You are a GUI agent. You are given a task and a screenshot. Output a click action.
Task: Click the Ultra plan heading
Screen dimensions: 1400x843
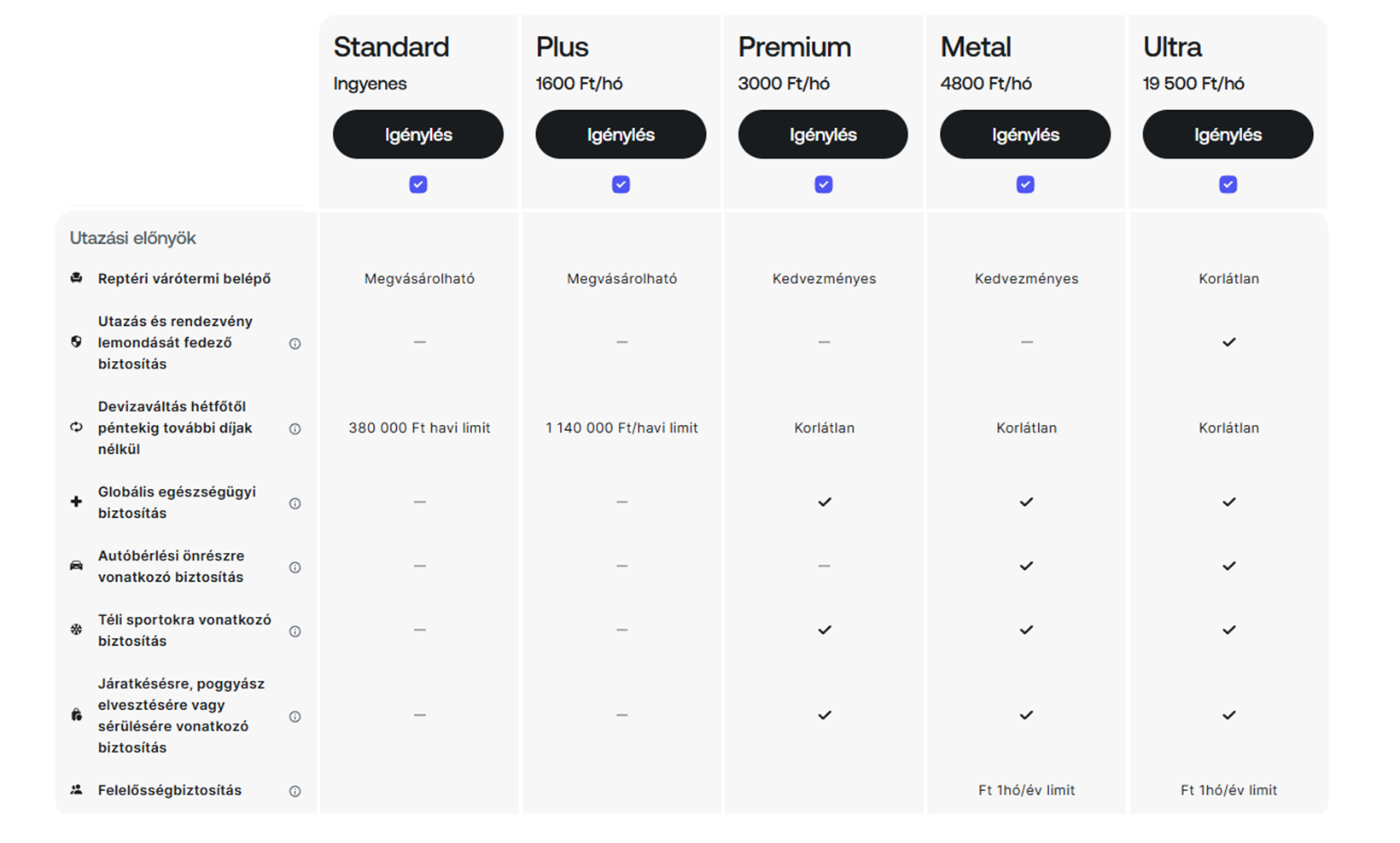coord(1172,47)
